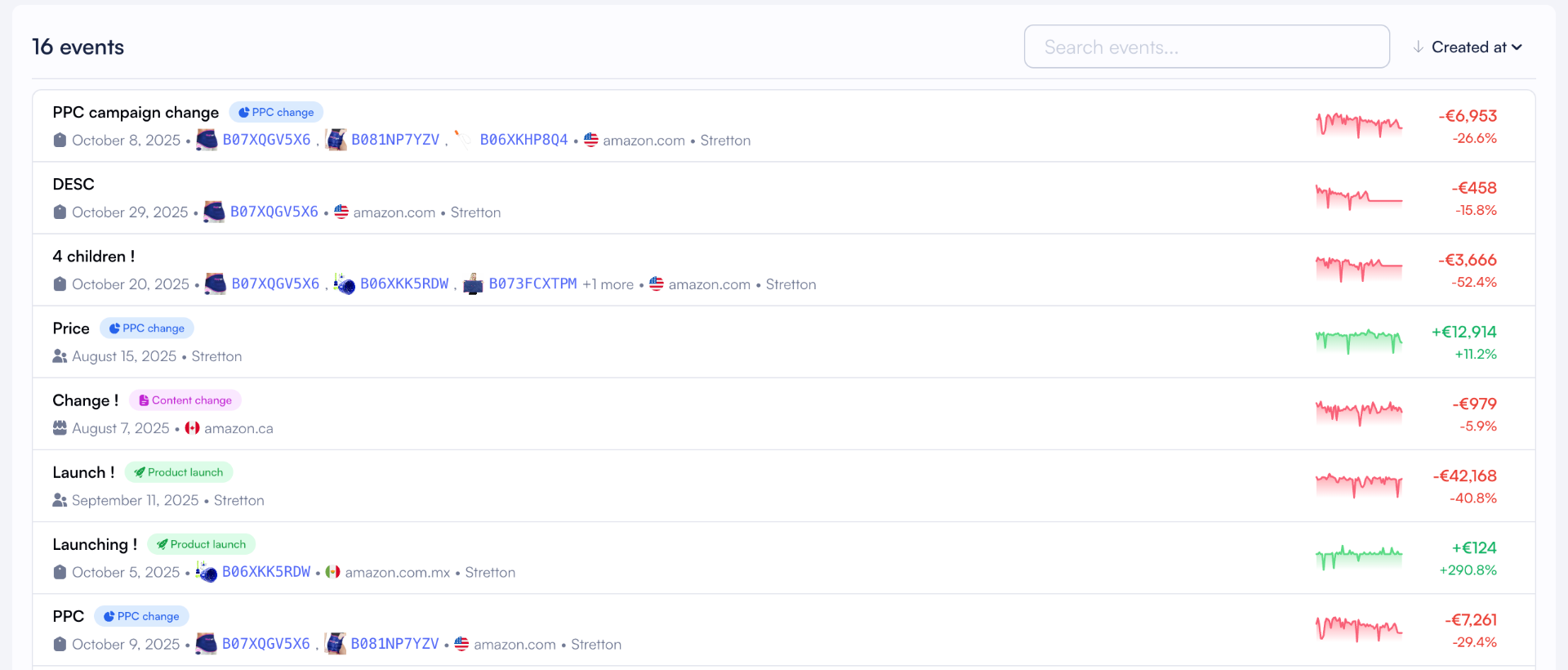Open the B06XKHP8Q4 ASIN link
This screenshot has width=1568, height=670.
tap(523, 140)
